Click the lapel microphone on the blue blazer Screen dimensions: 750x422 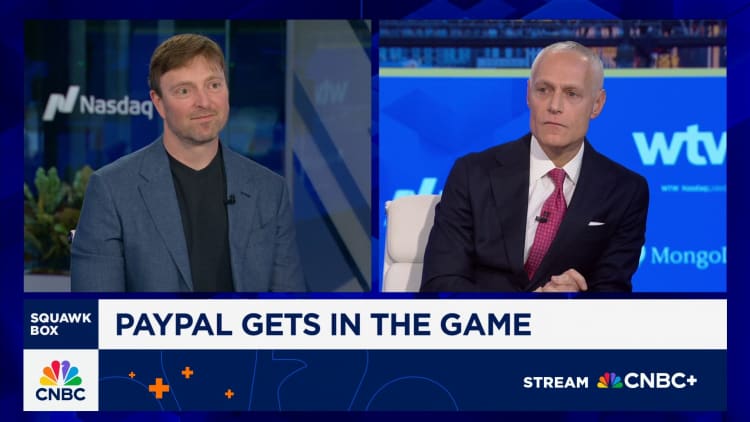click(x=230, y=200)
